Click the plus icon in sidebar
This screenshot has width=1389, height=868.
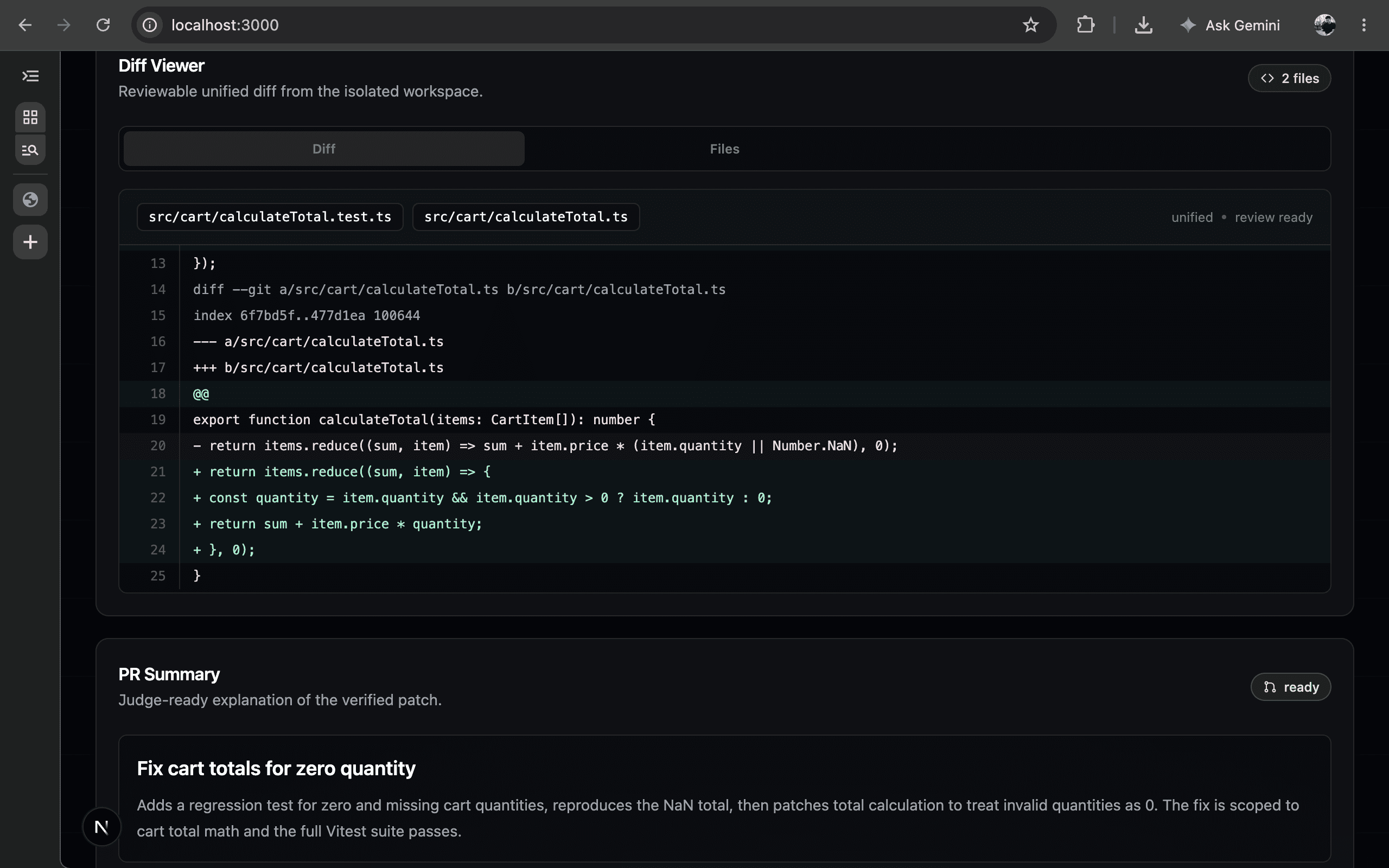point(30,242)
